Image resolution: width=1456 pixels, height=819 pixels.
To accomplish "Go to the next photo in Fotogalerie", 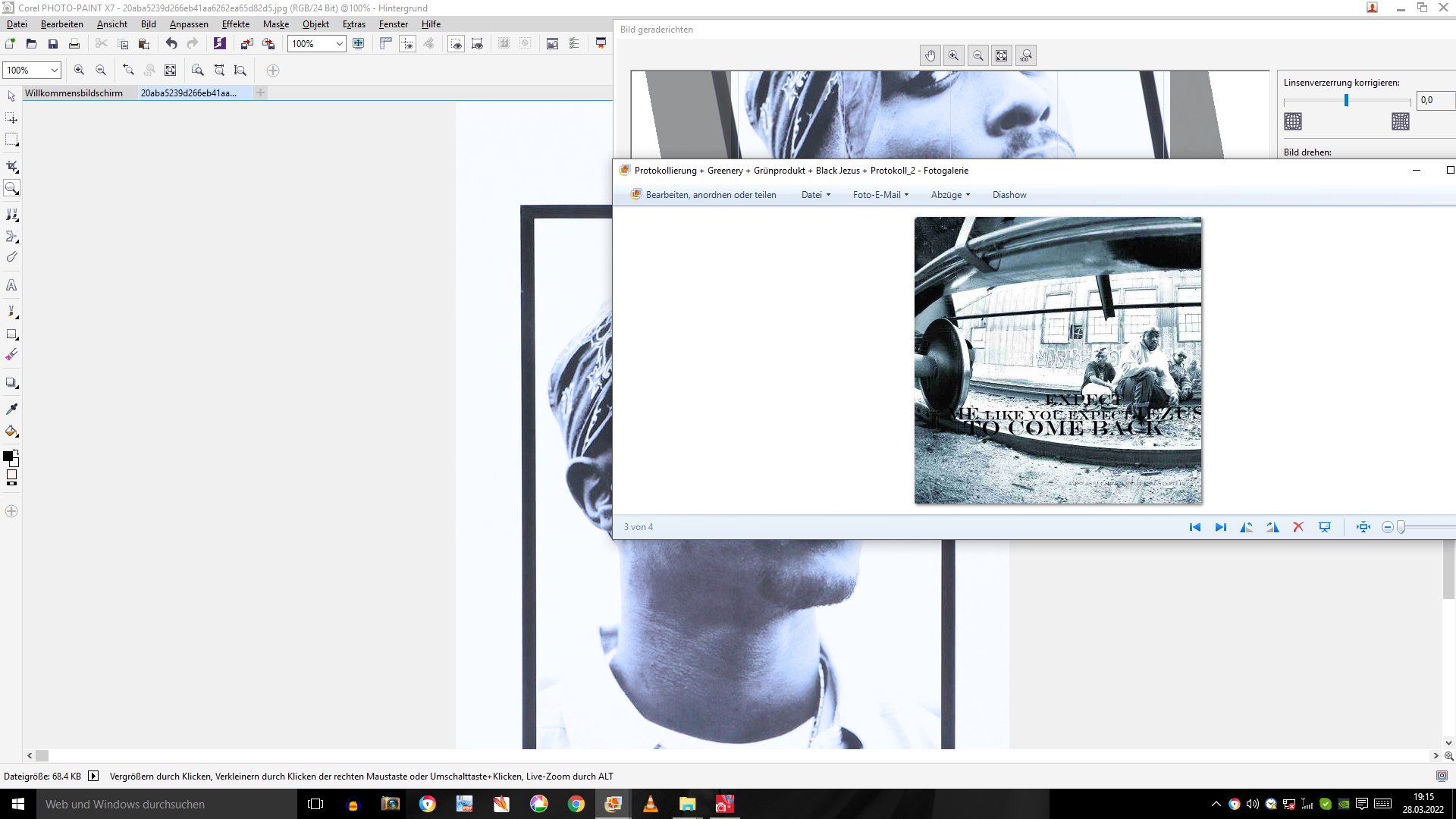I will 1221,527.
